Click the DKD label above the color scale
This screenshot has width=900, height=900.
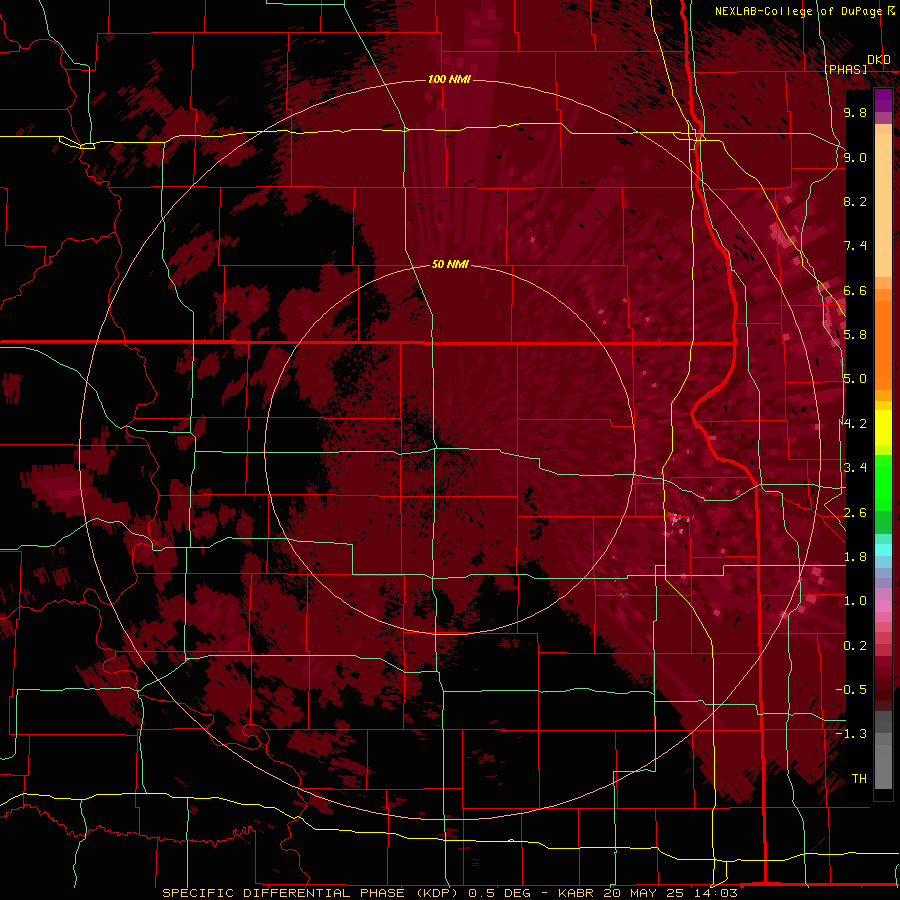pos(878,60)
